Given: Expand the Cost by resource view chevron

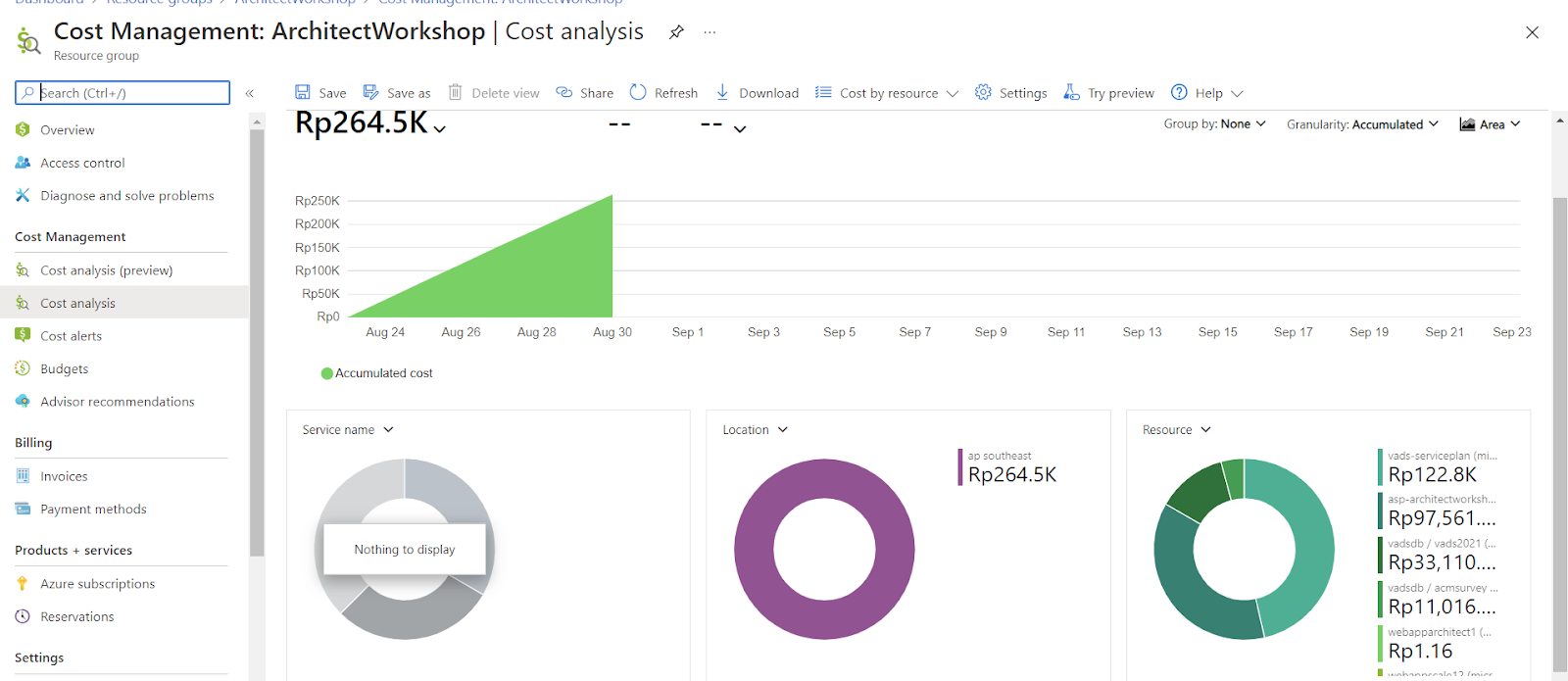Looking at the screenshot, I should coord(953,93).
